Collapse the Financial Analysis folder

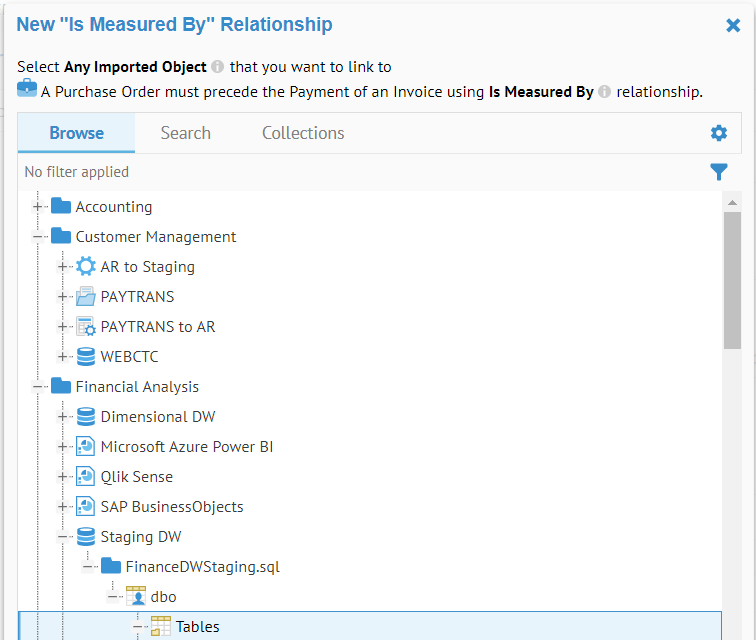tap(38, 387)
